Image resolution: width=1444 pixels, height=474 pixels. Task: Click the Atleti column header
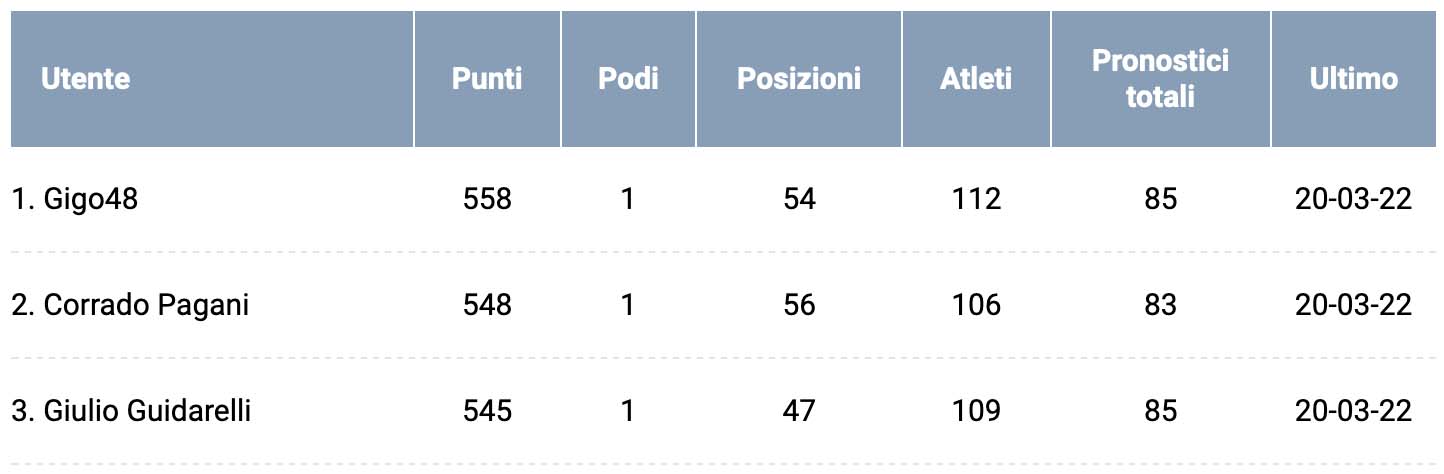pyautogui.click(x=976, y=79)
